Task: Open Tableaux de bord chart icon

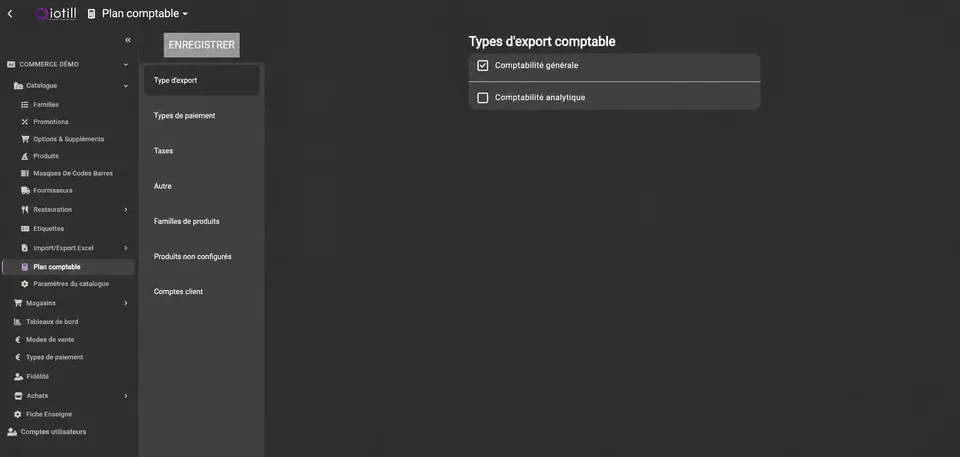Action: [18, 322]
